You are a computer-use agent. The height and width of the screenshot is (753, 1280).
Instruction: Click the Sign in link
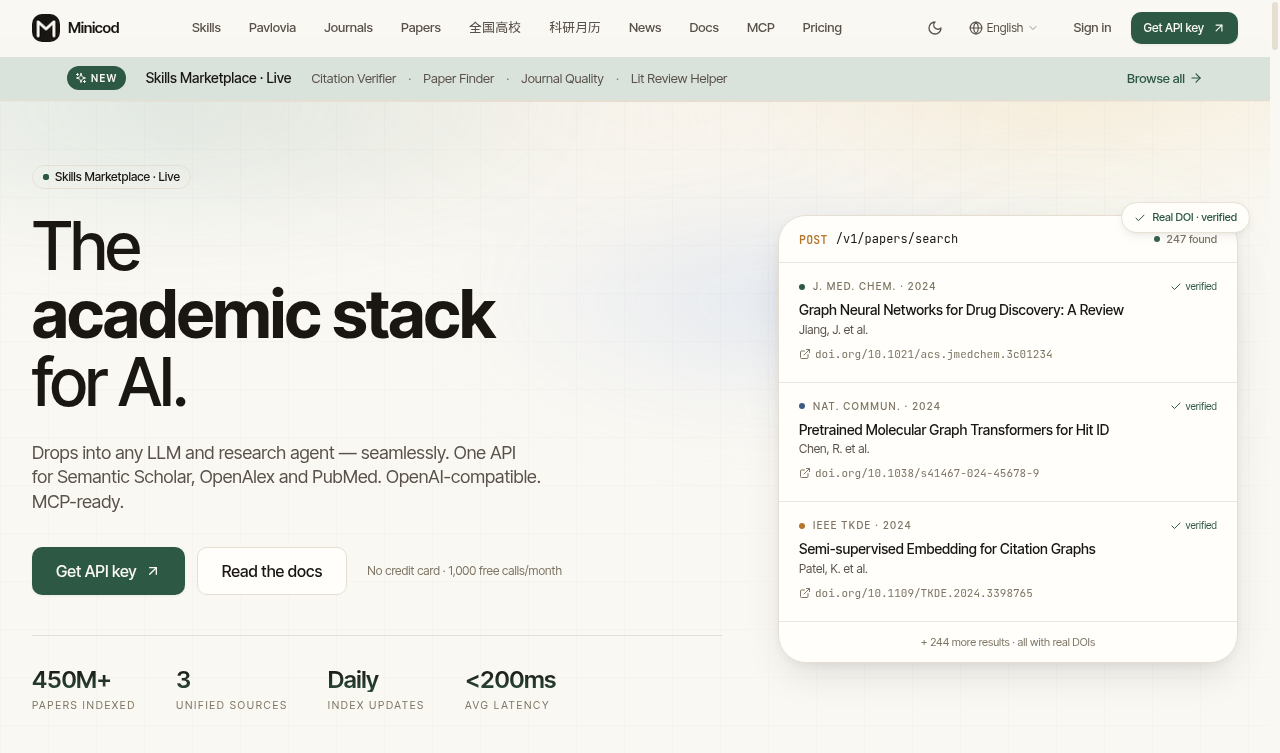click(1092, 28)
